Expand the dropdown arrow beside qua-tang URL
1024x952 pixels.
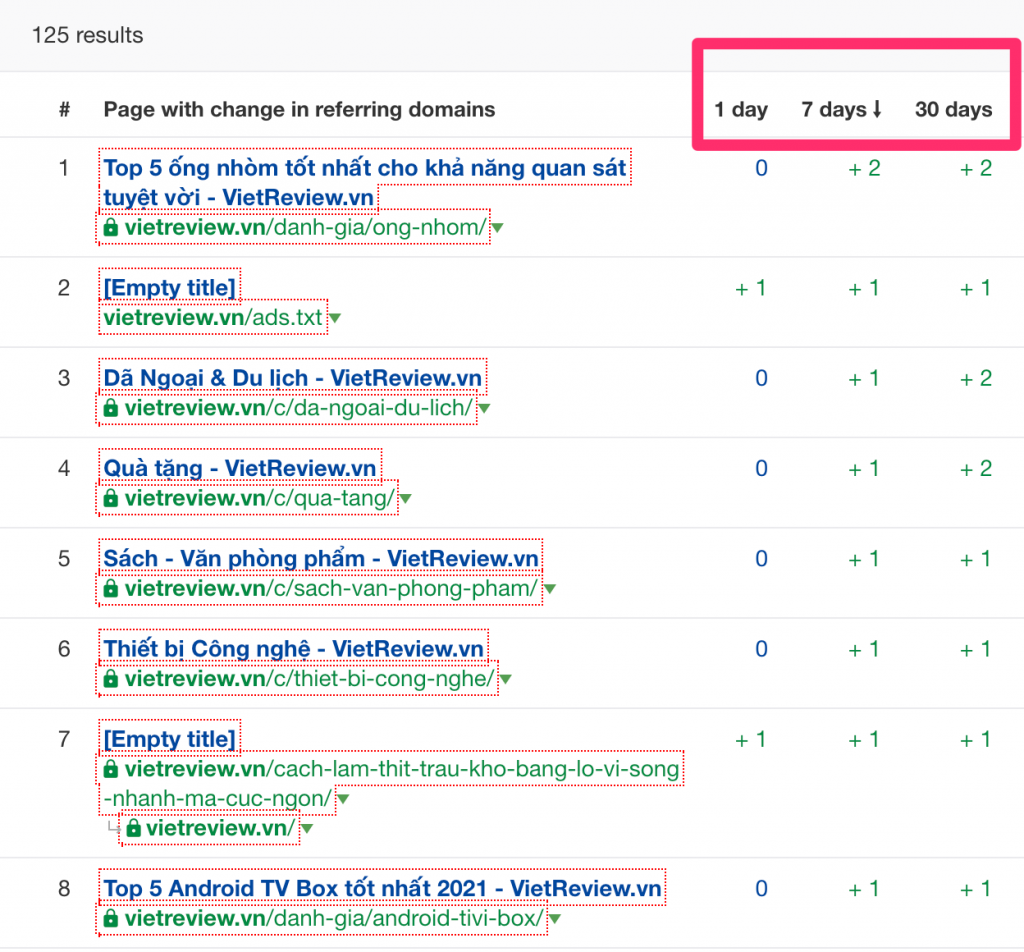click(x=406, y=499)
